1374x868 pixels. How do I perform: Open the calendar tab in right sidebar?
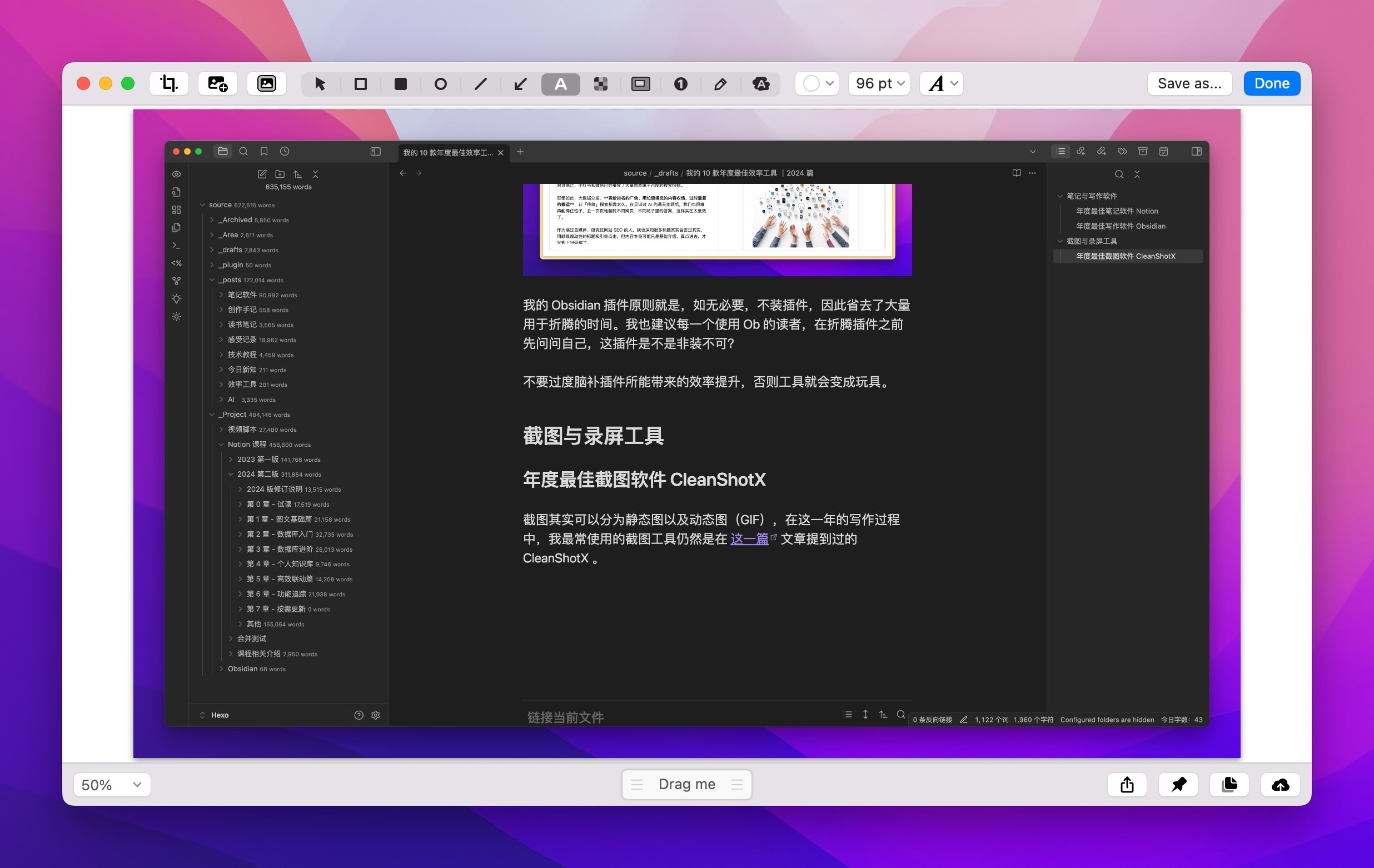point(1163,151)
